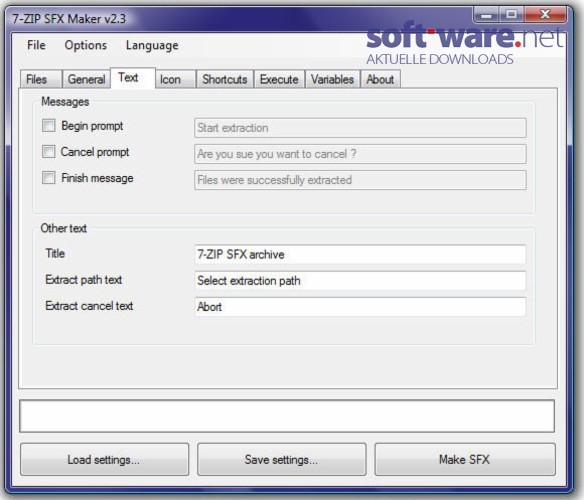Click the Make SFX button
This screenshot has width=584, height=500.
(465, 459)
